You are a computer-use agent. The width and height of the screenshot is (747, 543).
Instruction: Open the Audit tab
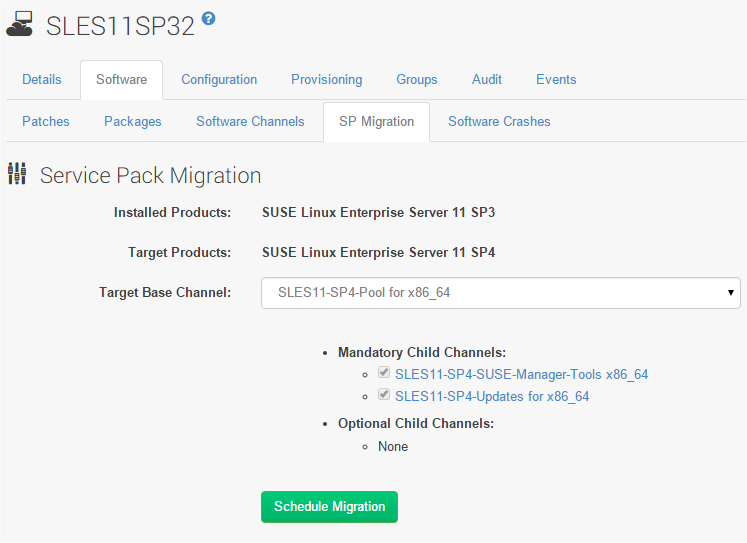point(487,79)
